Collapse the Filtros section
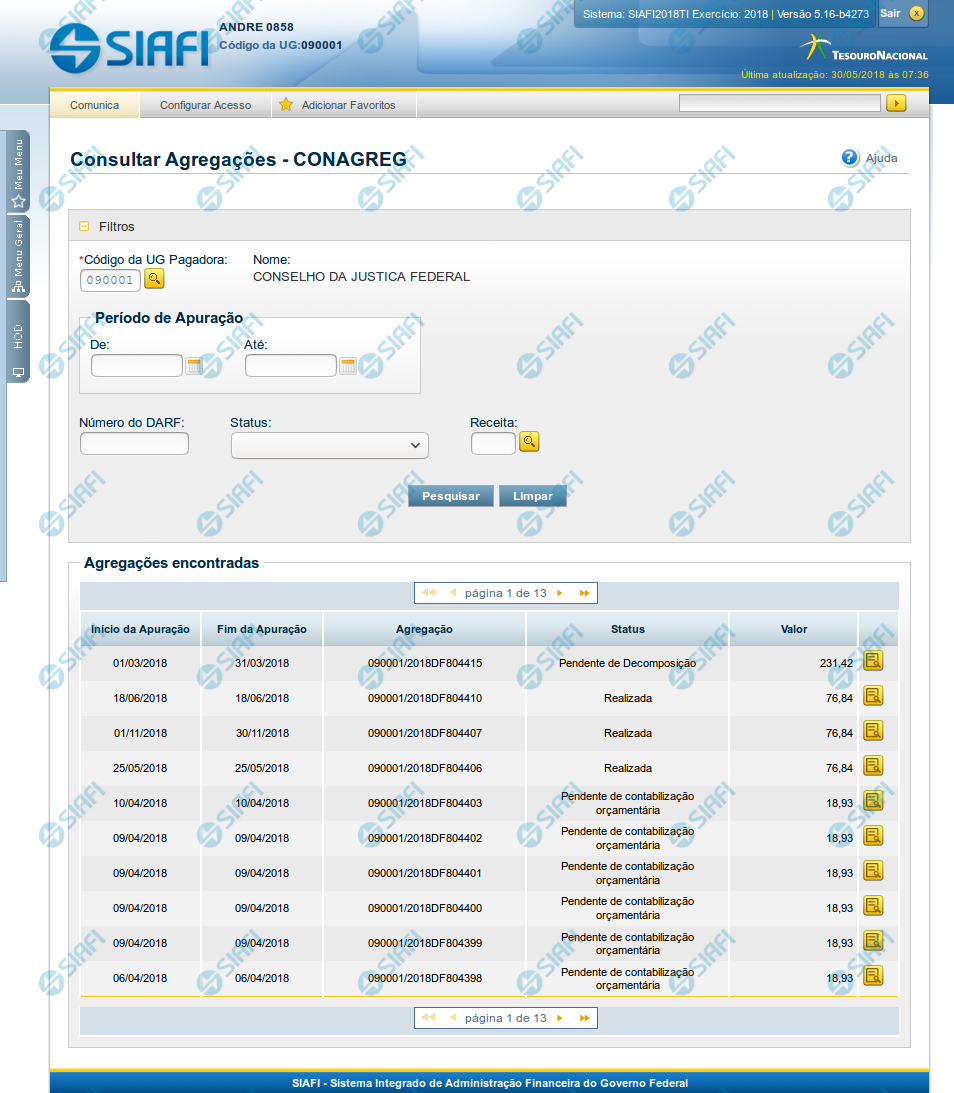 tap(84, 227)
